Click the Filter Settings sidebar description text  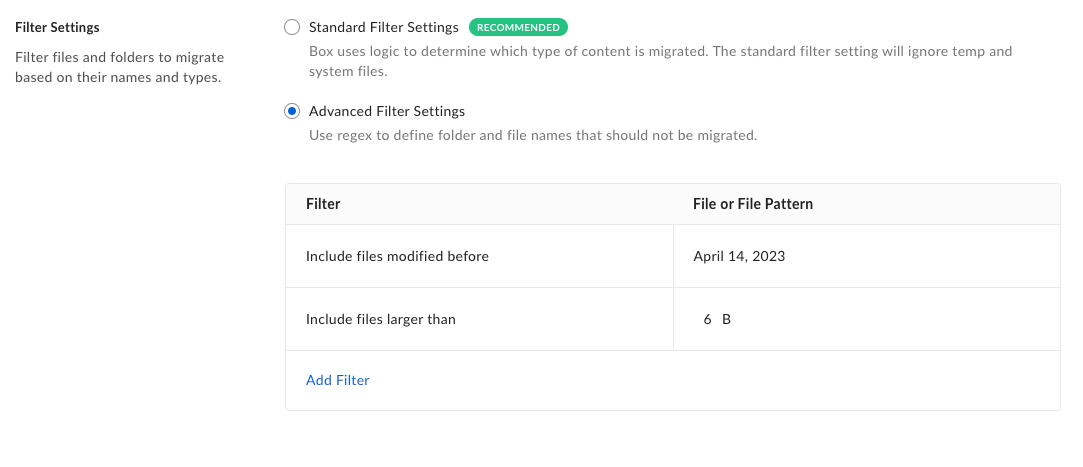(x=120, y=67)
